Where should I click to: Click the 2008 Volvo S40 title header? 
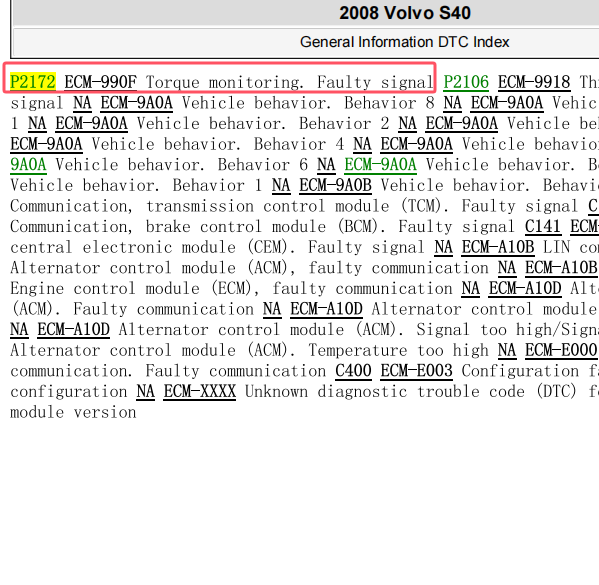(405, 13)
